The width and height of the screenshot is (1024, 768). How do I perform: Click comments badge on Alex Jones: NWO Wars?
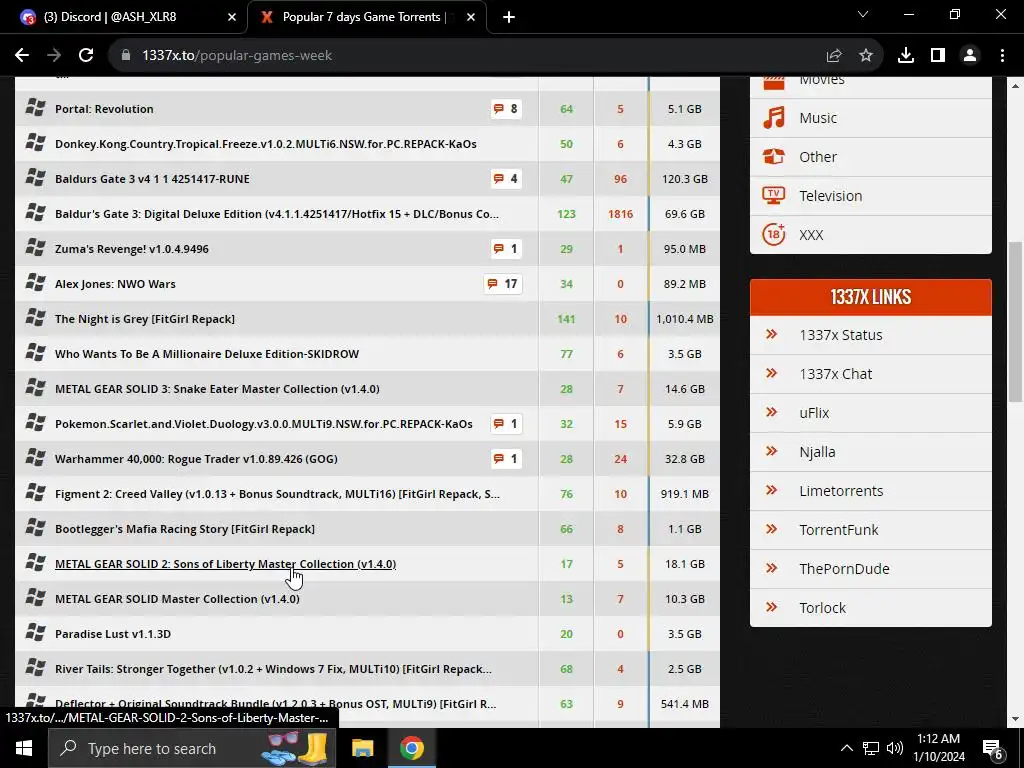click(503, 283)
